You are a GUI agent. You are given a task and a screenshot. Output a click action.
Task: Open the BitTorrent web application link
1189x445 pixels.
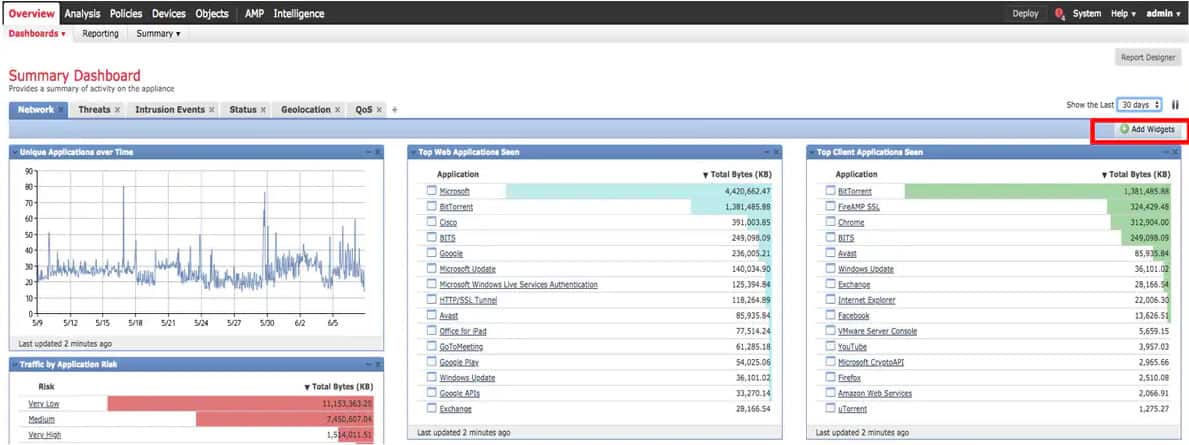coord(456,207)
